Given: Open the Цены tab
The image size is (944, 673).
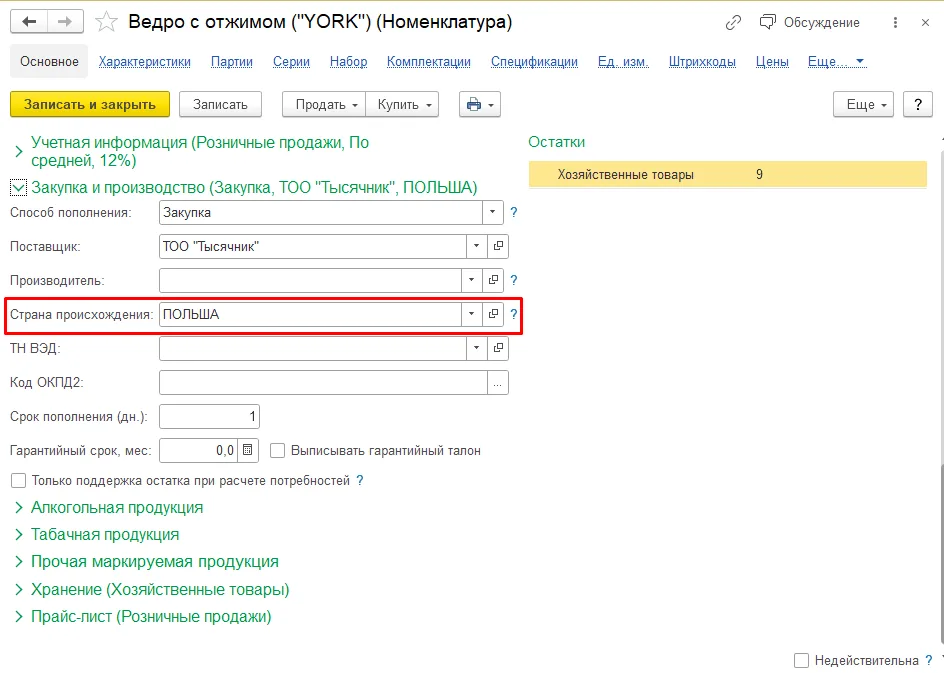Looking at the screenshot, I should coord(772,61).
